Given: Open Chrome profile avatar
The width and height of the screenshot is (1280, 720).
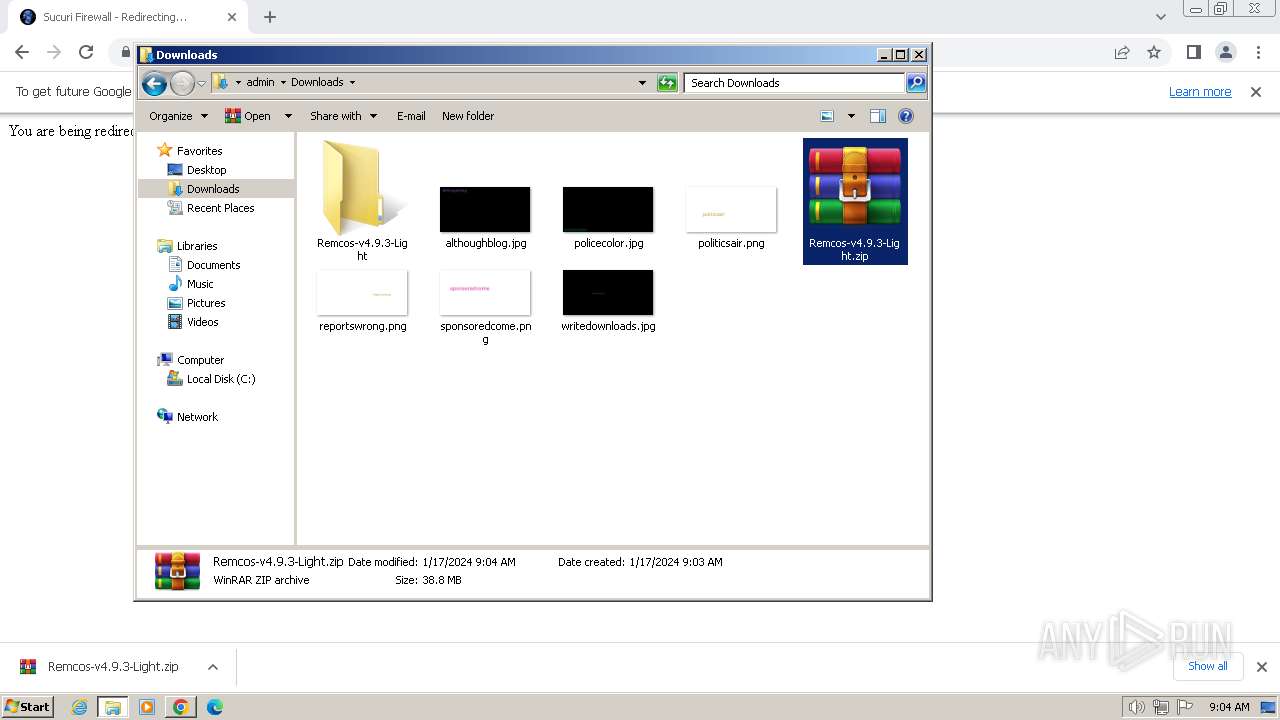Looking at the screenshot, I should click(1225, 52).
